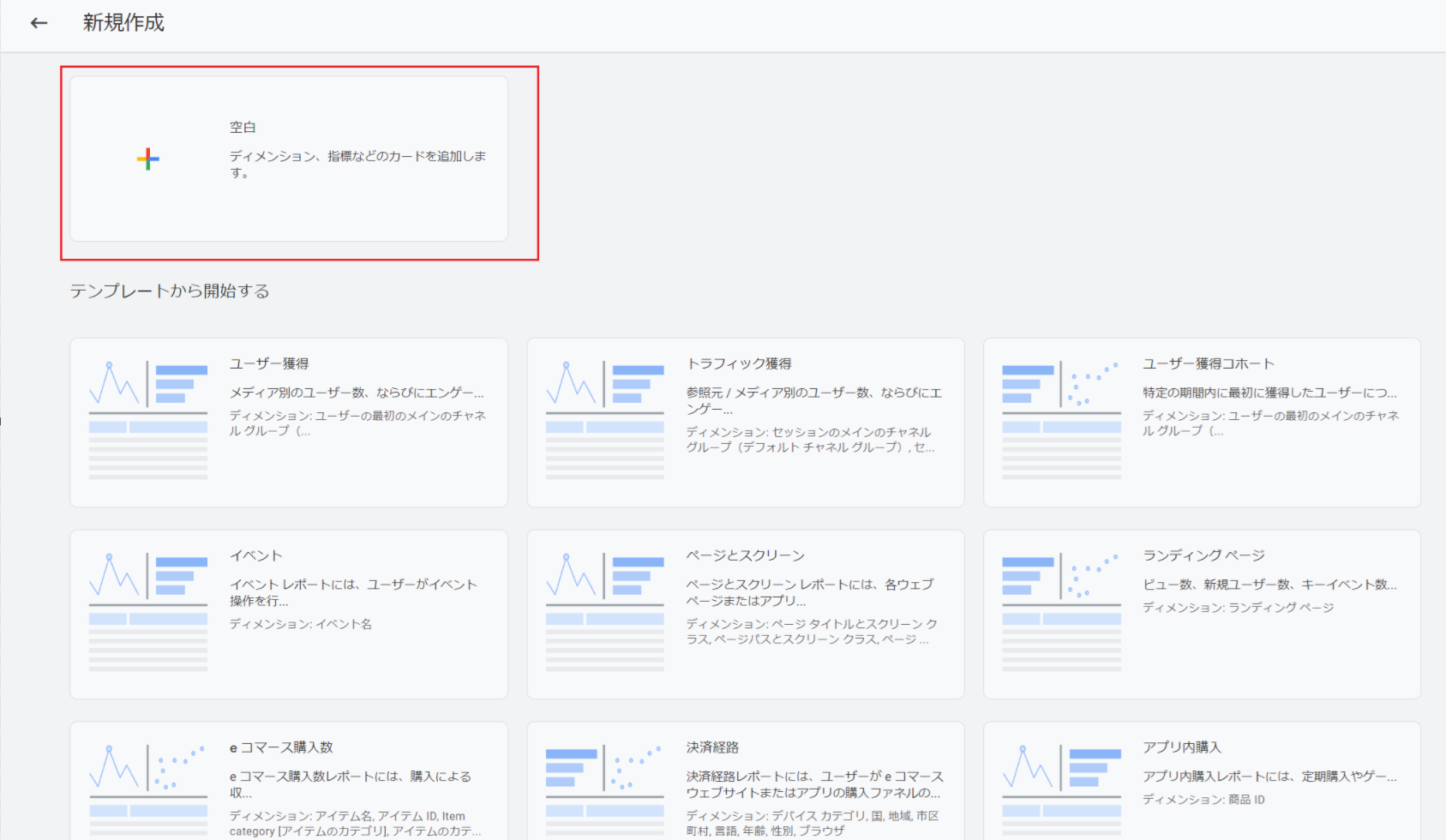Click the 決済経路 template thumbnail graphic
1446x840 pixels.
tap(605, 793)
